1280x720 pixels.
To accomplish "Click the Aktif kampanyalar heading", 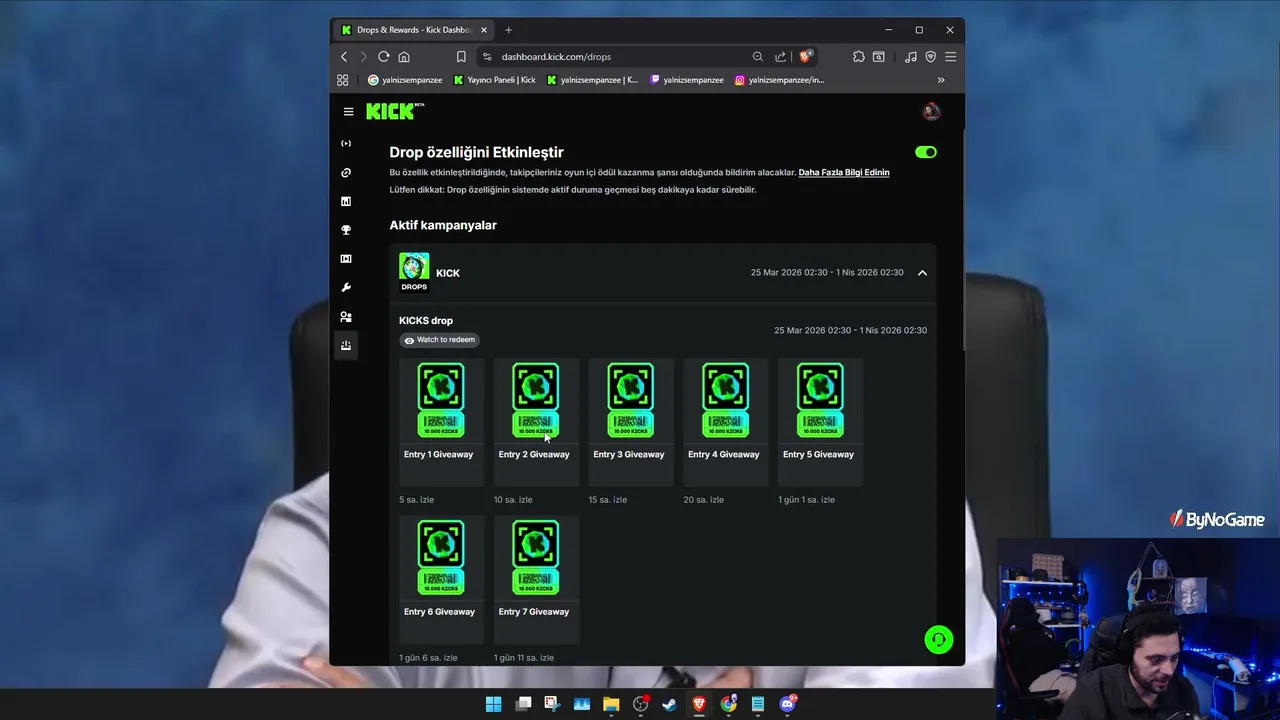I will pyautogui.click(x=443, y=225).
